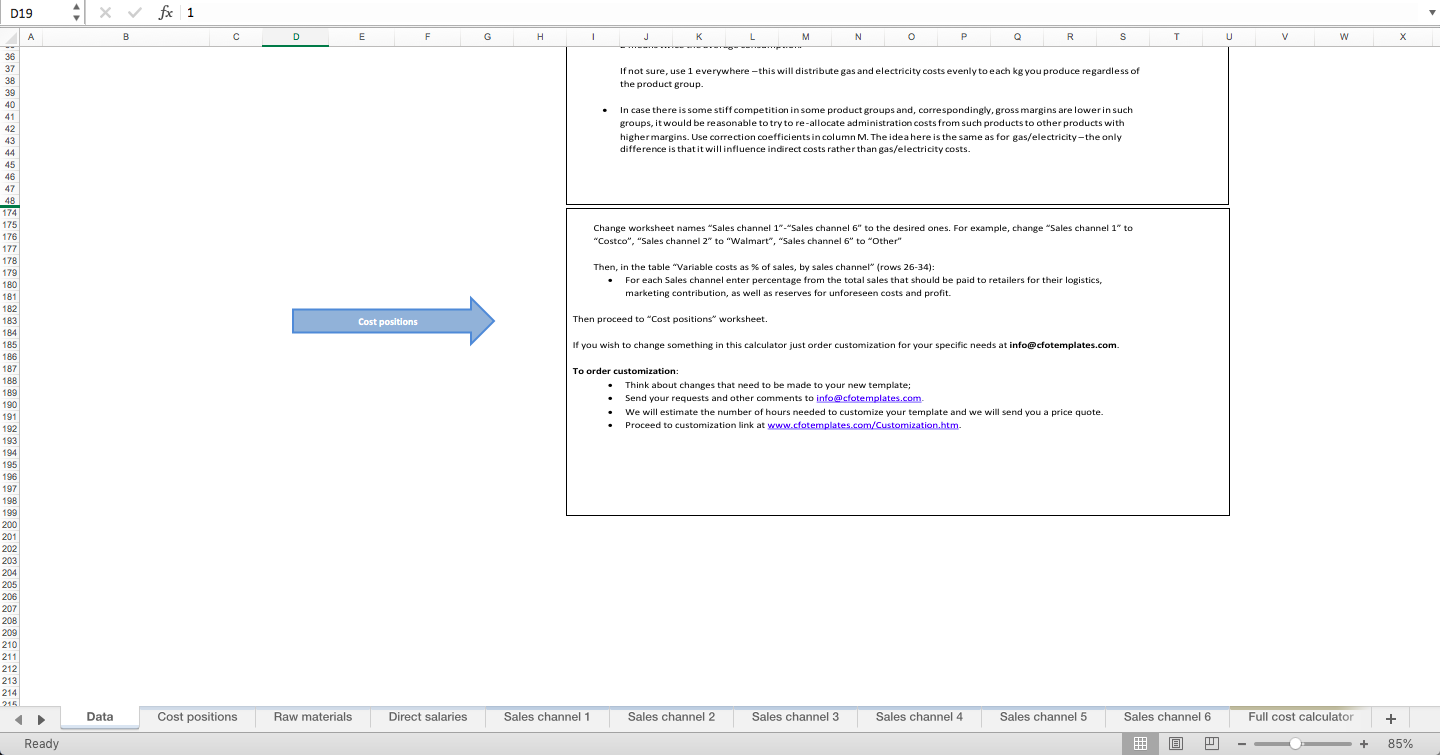Go to the Sales channel 2 sheet

click(671, 717)
